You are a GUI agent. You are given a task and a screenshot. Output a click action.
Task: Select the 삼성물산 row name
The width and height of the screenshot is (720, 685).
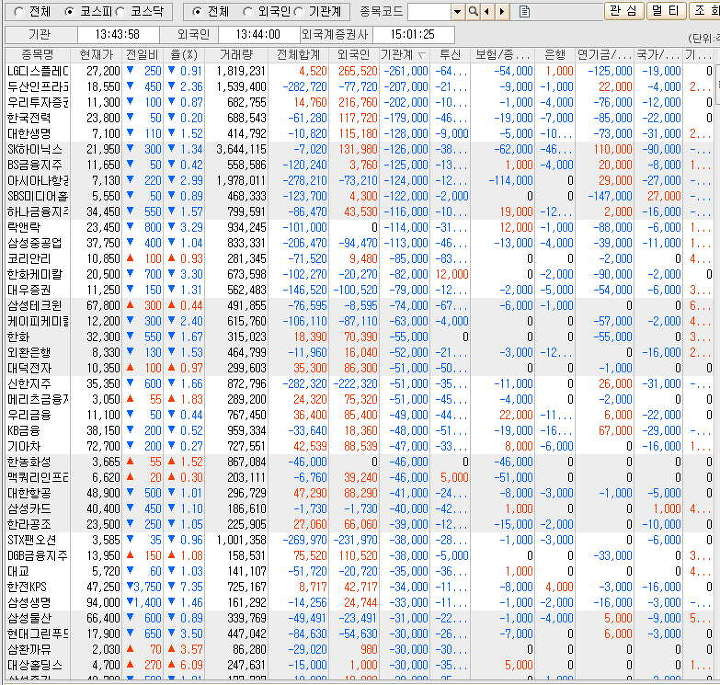click(29, 618)
